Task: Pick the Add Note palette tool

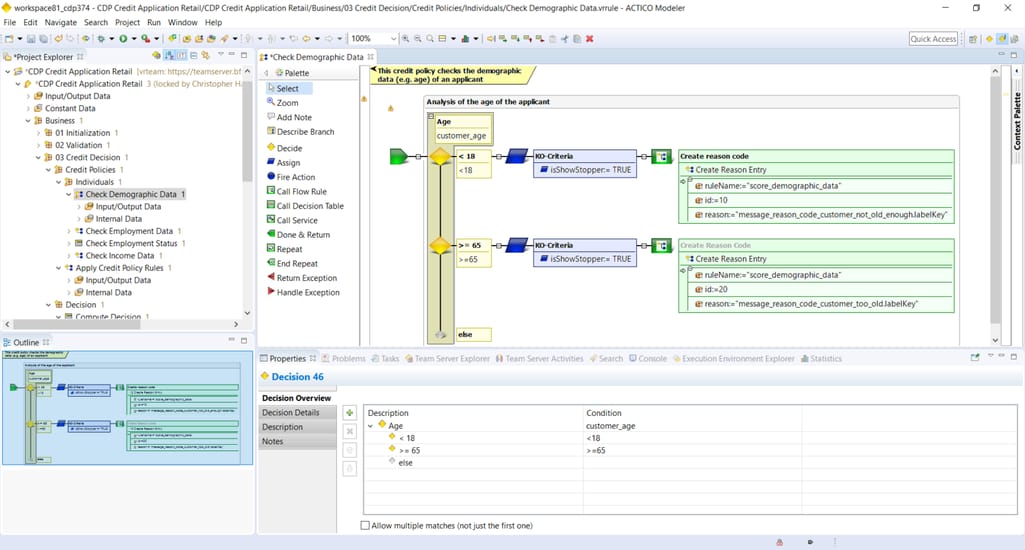Action: click(289, 117)
